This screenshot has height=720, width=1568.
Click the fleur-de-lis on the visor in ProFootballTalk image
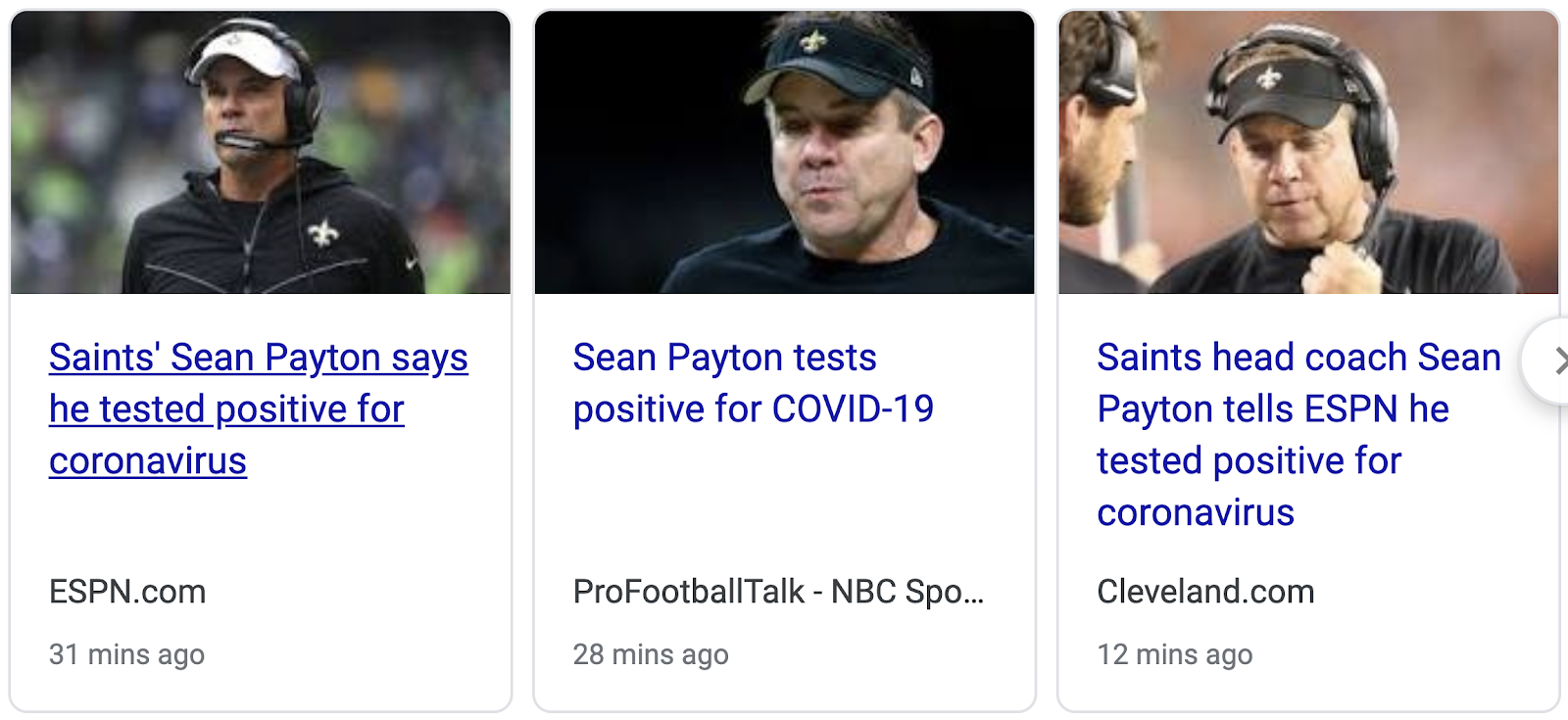point(812,41)
